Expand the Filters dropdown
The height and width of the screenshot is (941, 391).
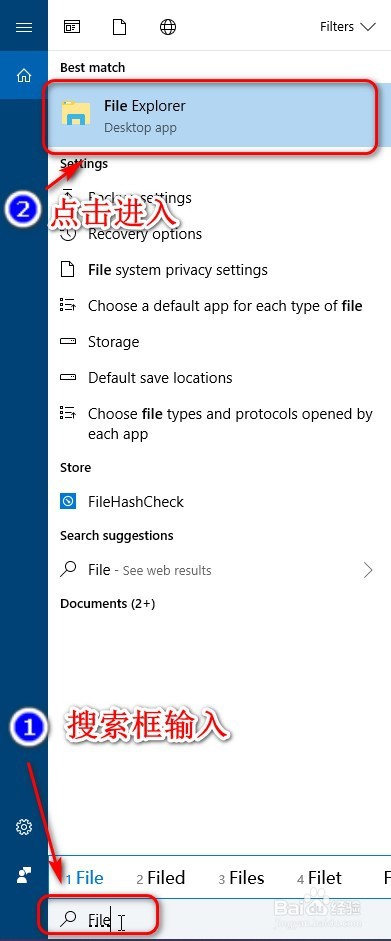347,27
